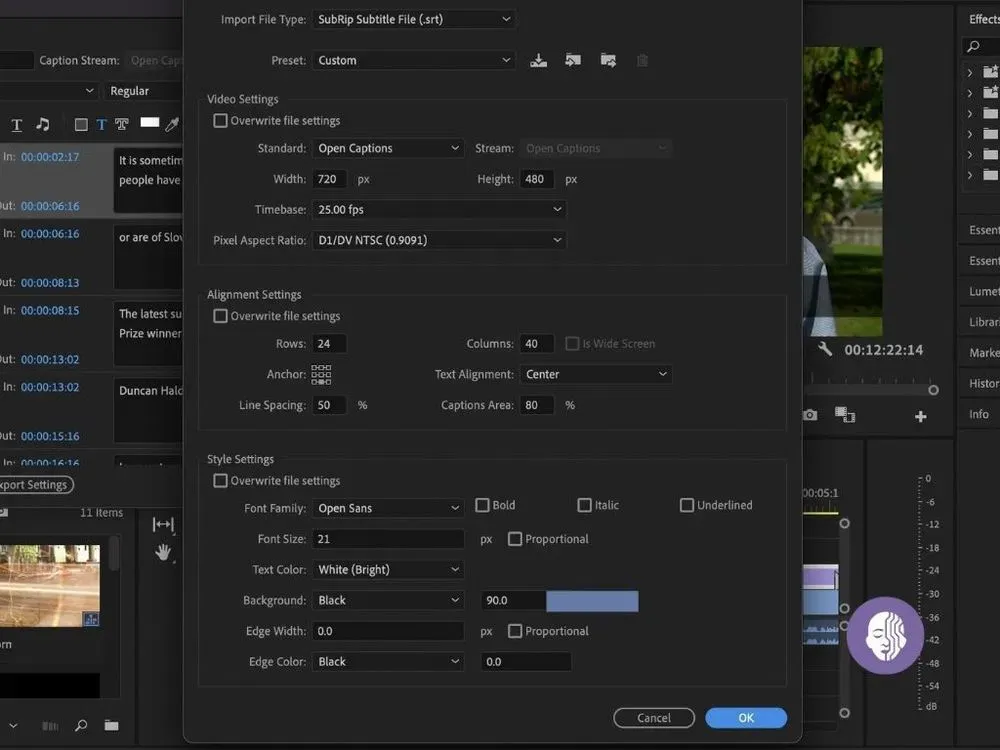Click the comparison view icon beside camera

pyautogui.click(x=844, y=415)
